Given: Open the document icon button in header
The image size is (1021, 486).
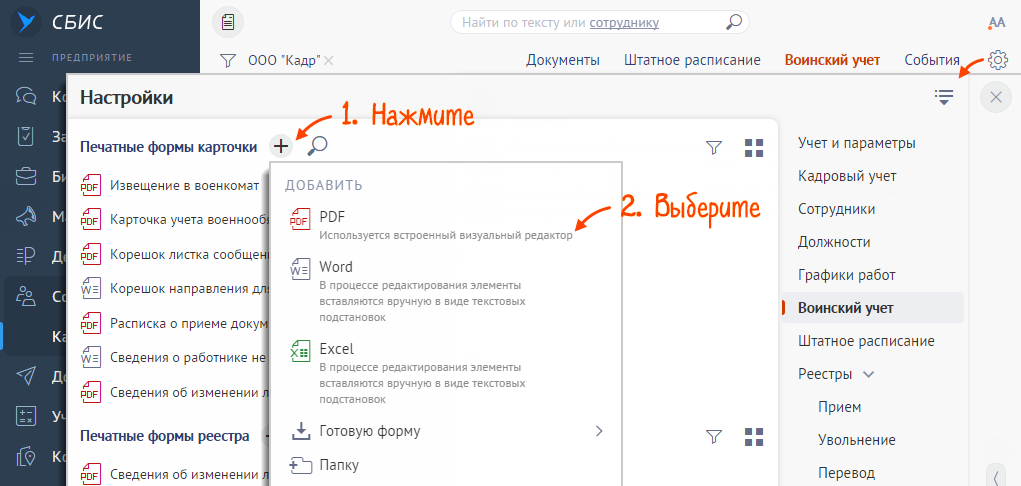Looking at the screenshot, I should [x=228, y=23].
